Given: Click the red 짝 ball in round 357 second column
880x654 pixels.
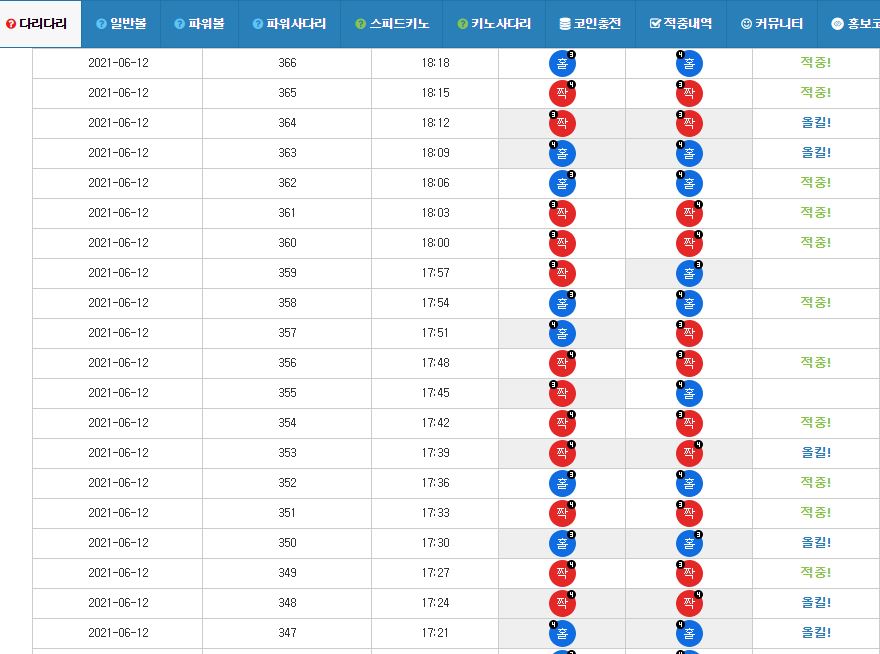Looking at the screenshot, I should click(689, 333).
